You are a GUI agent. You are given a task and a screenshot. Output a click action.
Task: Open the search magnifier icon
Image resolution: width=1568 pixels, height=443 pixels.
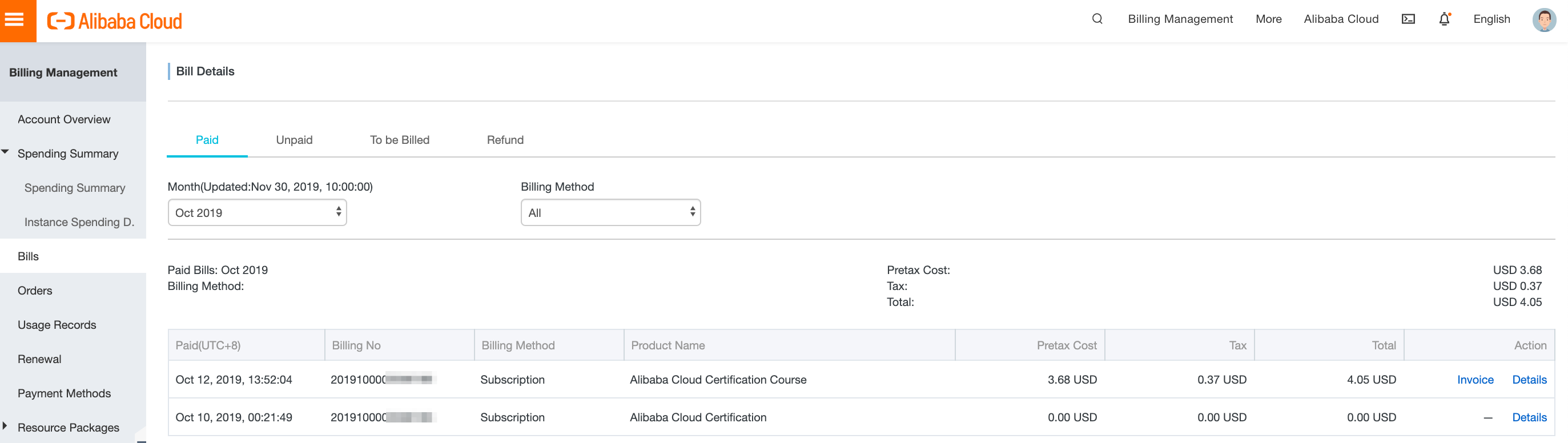coord(1097,19)
